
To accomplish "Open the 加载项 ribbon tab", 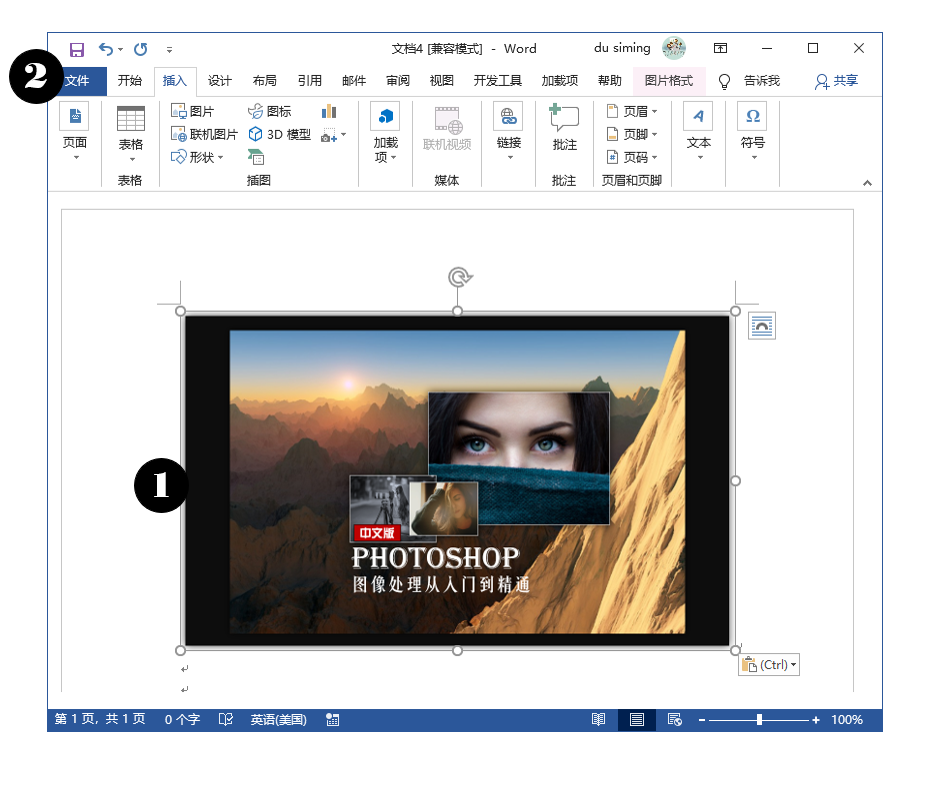I will pos(560,81).
